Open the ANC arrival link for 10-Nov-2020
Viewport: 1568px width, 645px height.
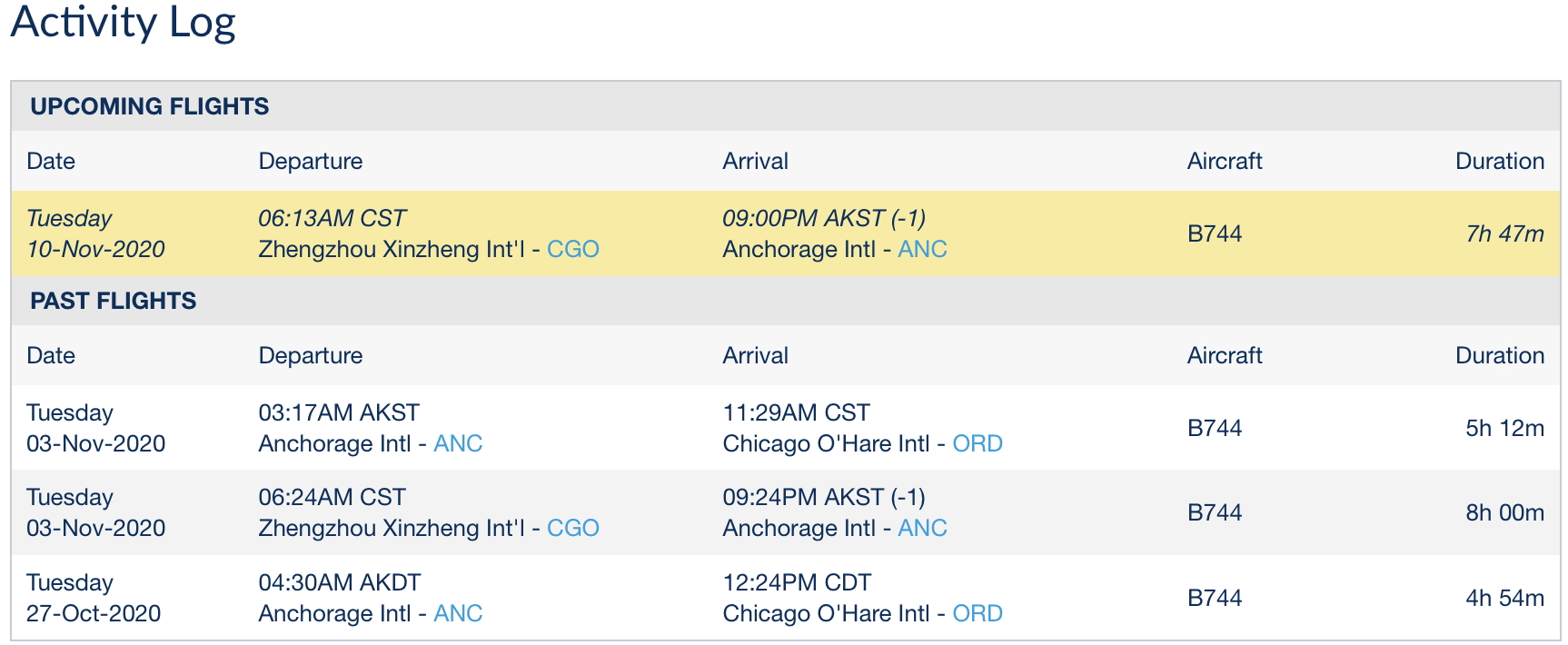tap(922, 249)
